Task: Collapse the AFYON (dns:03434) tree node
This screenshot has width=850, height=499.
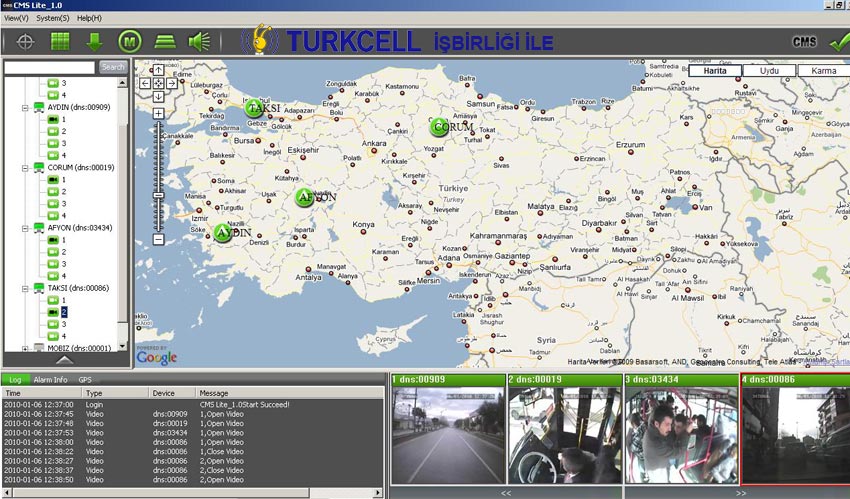Action: tap(25, 229)
